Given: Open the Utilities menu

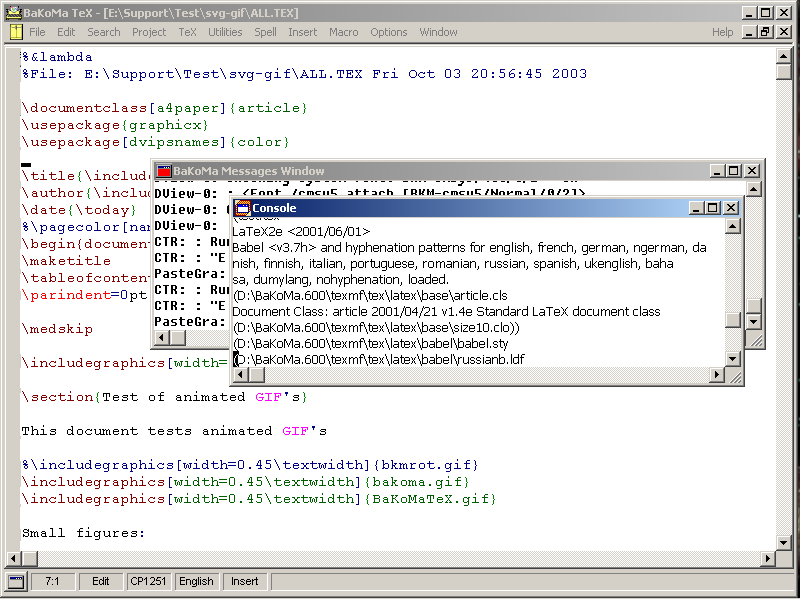Looking at the screenshot, I should (225, 32).
